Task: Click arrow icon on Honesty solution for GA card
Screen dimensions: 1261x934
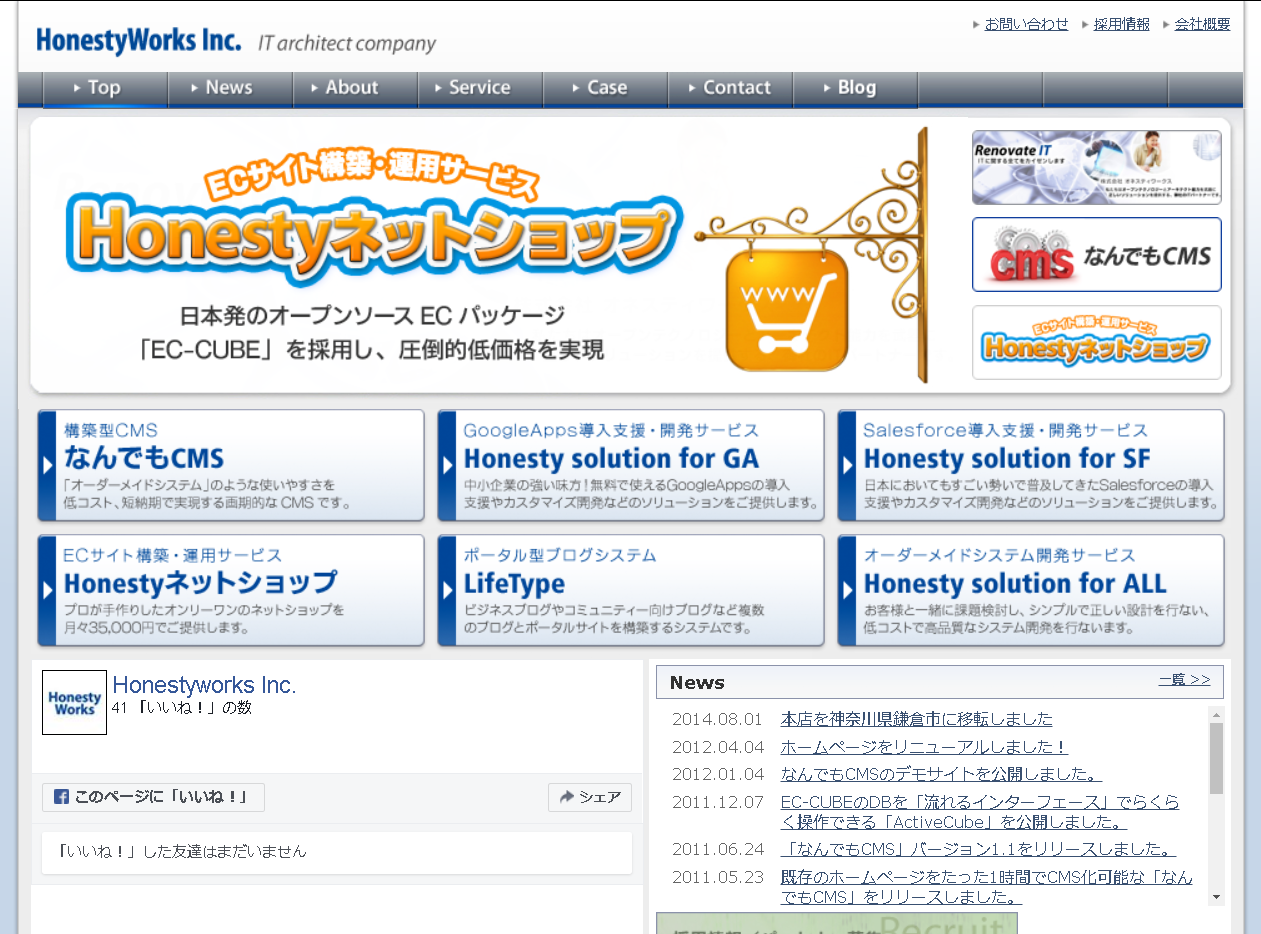Action: [x=448, y=466]
